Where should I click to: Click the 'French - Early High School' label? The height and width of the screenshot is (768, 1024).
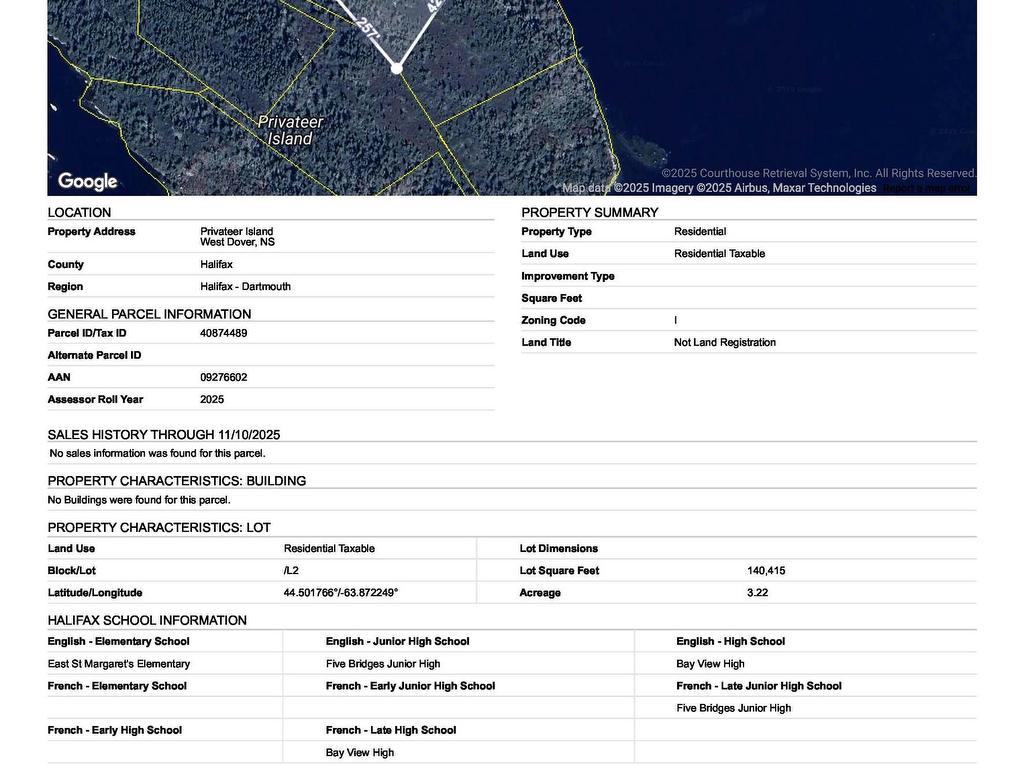[x=114, y=731]
